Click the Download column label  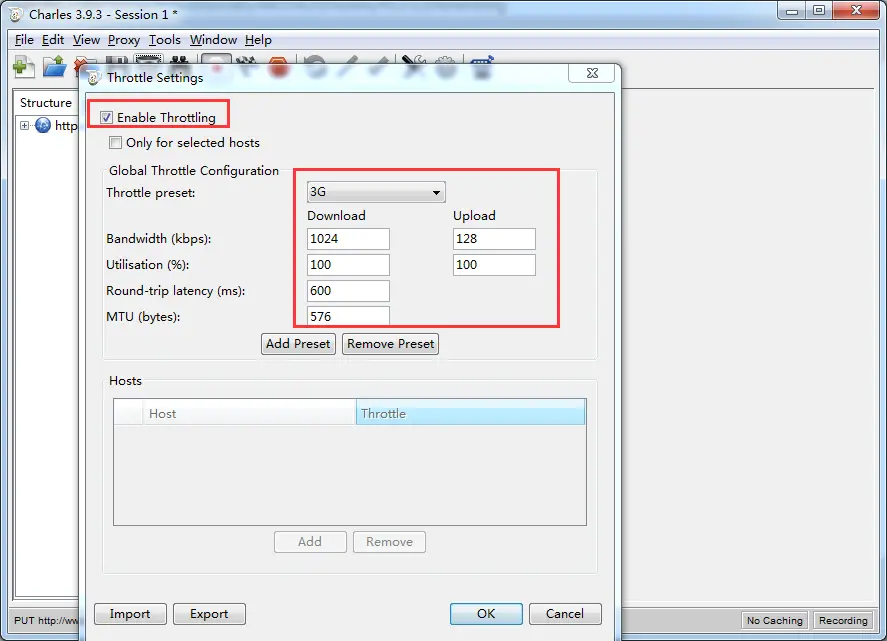(x=337, y=216)
